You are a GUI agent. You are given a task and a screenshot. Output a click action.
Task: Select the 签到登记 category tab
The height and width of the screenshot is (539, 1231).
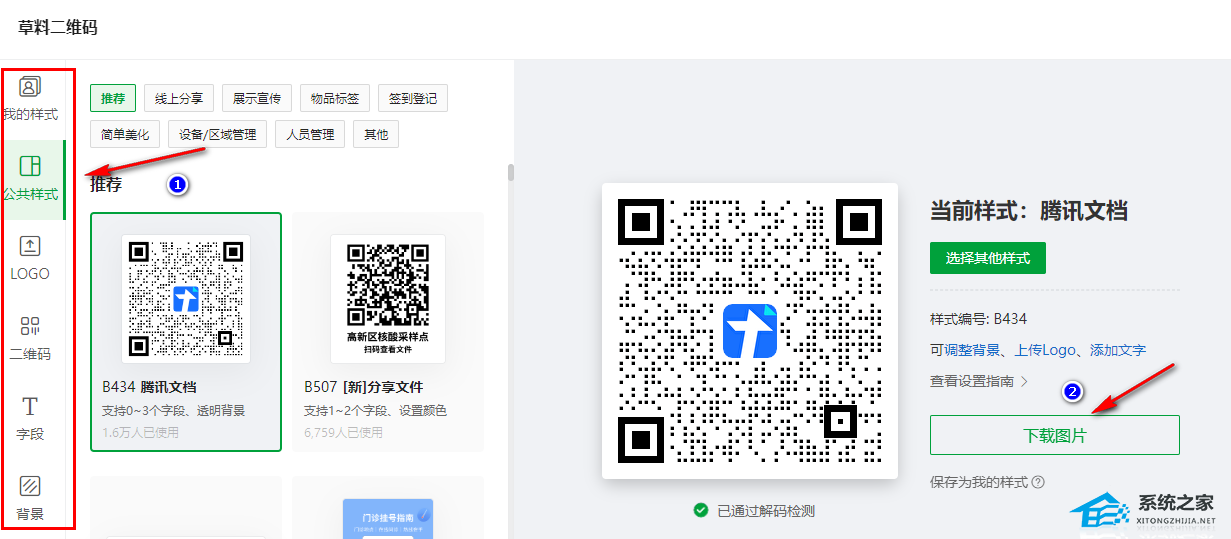pyautogui.click(x=413, y=98)
